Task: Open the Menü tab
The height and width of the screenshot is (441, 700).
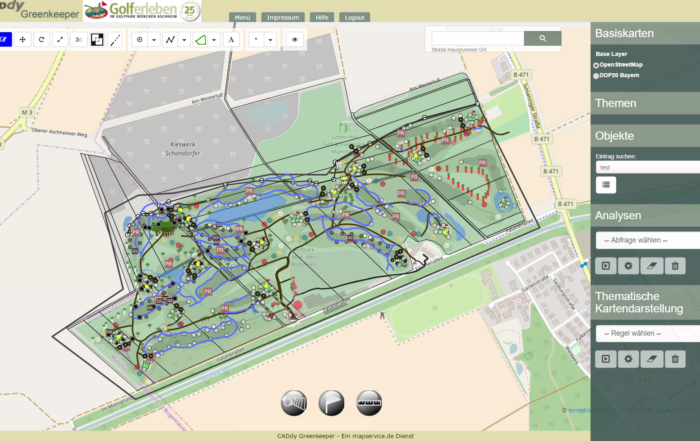Action: click(x=243, y=18)
